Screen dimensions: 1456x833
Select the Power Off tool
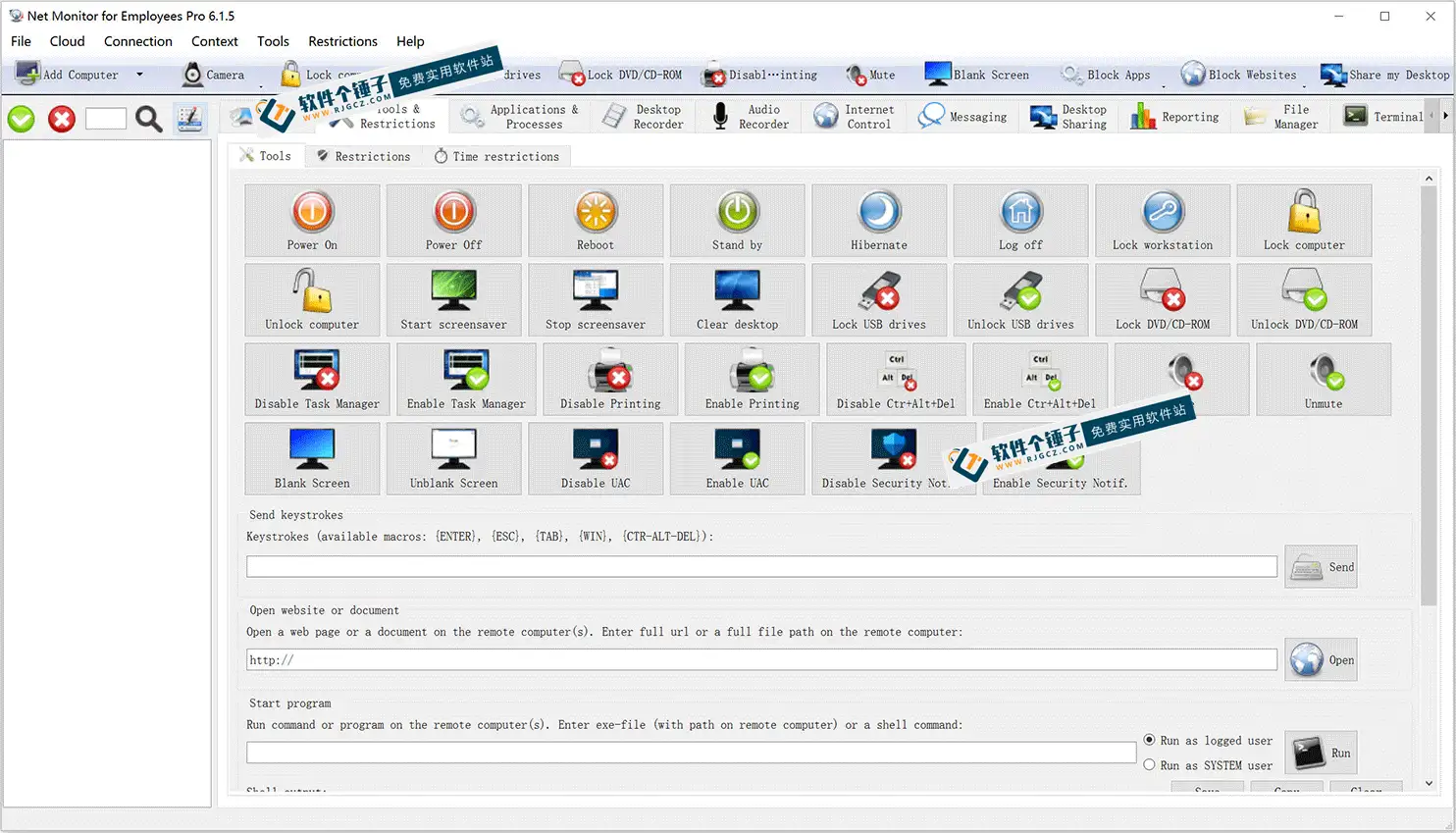(453, 221)
